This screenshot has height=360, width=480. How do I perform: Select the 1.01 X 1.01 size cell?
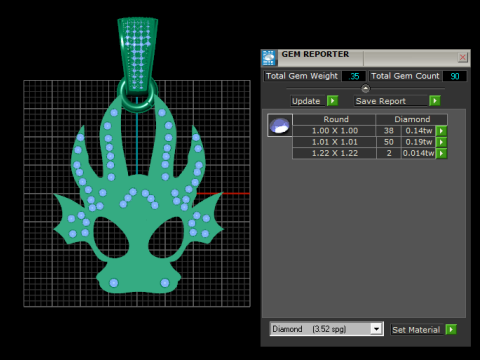(x=334, y=142)
